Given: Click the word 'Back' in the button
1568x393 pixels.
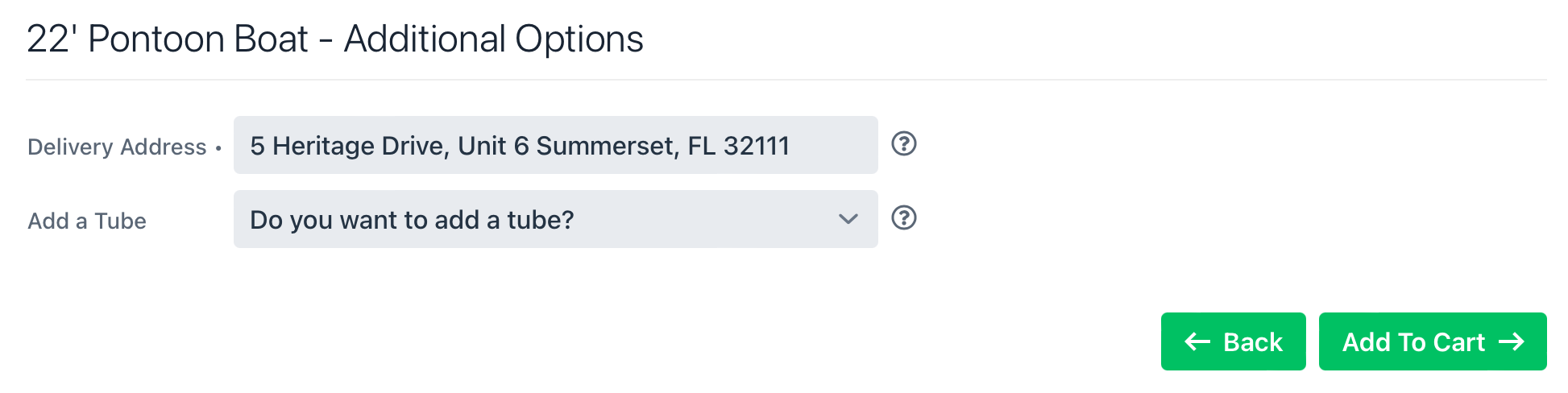Looking at the screenshot, I should [1253, 342].
